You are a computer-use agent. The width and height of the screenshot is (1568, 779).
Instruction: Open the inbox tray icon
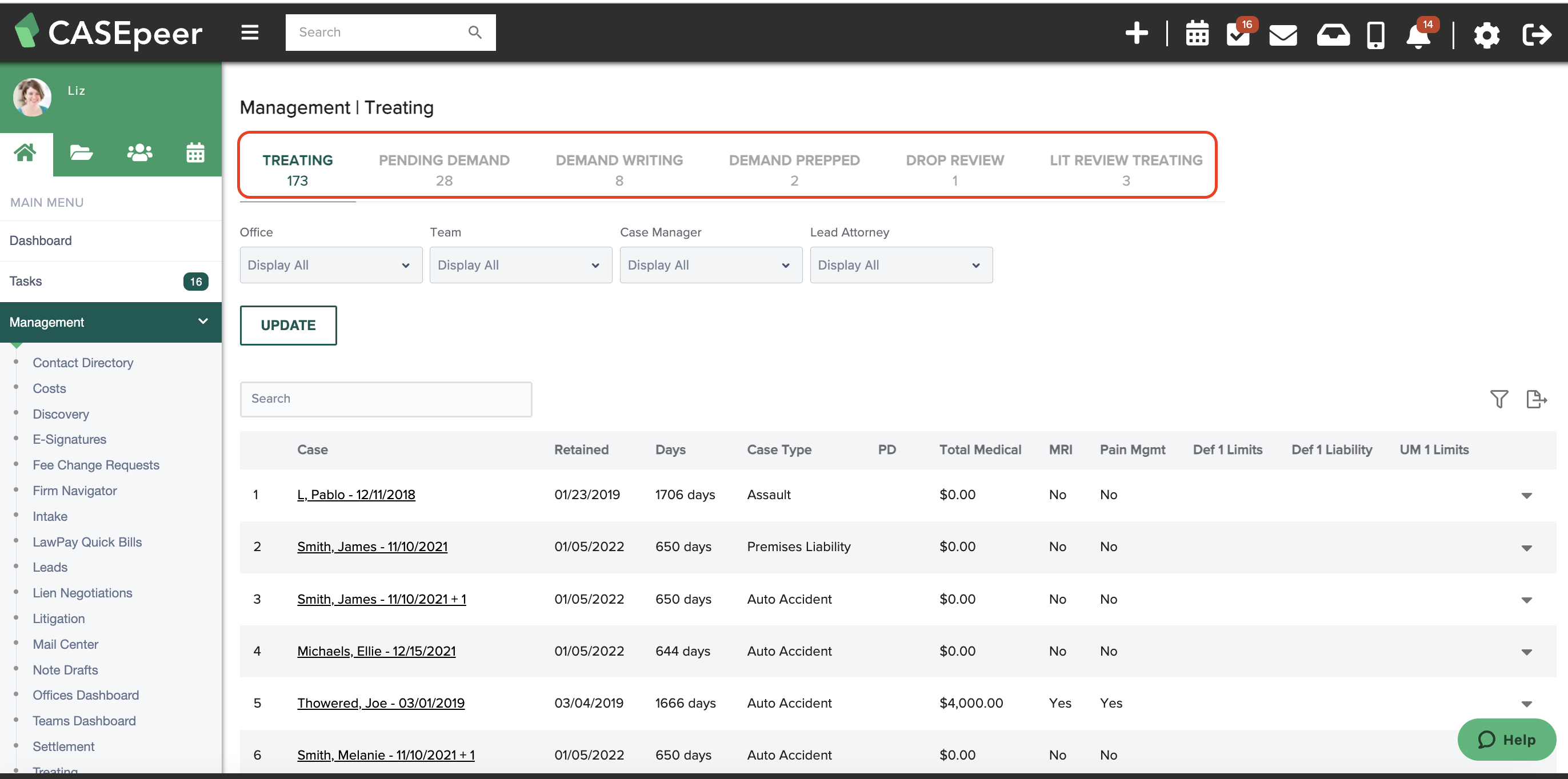pos(1333,35)
